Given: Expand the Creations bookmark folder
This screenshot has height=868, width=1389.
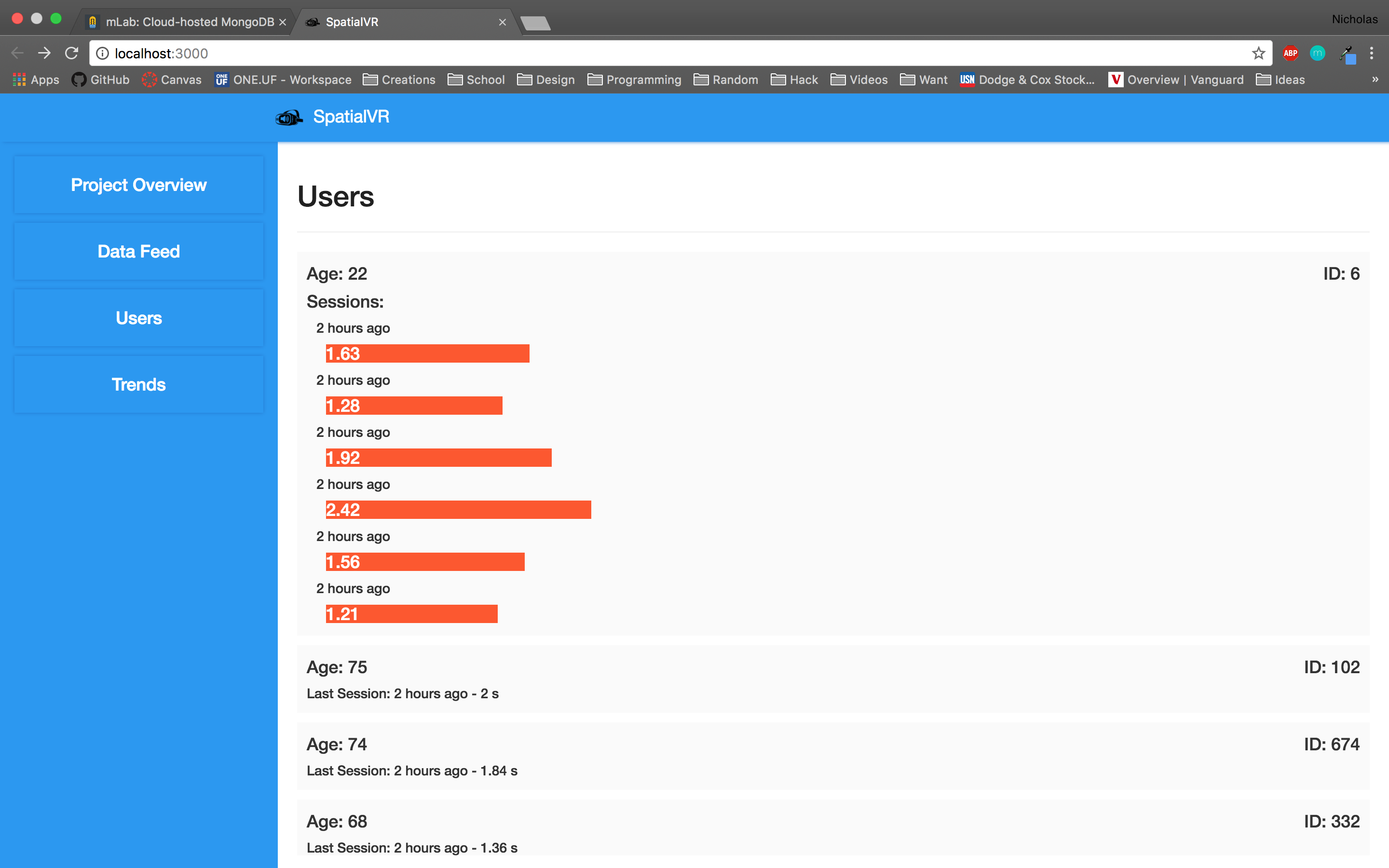Looking at the screenshot, I should pos(399,80).
